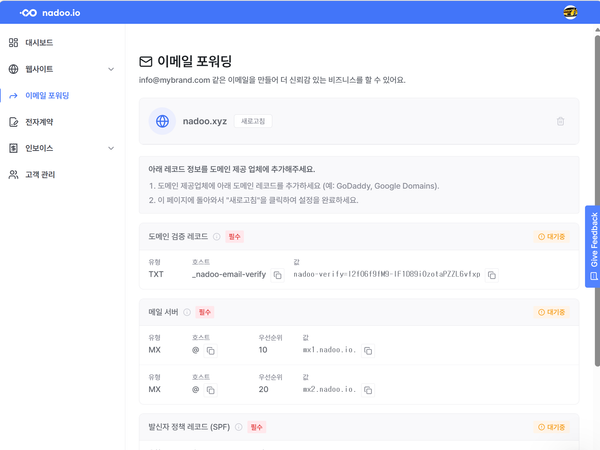Click the nadoo.io infinity logo
This screenshot has height=450, width=600.
(x=29, y=13)
